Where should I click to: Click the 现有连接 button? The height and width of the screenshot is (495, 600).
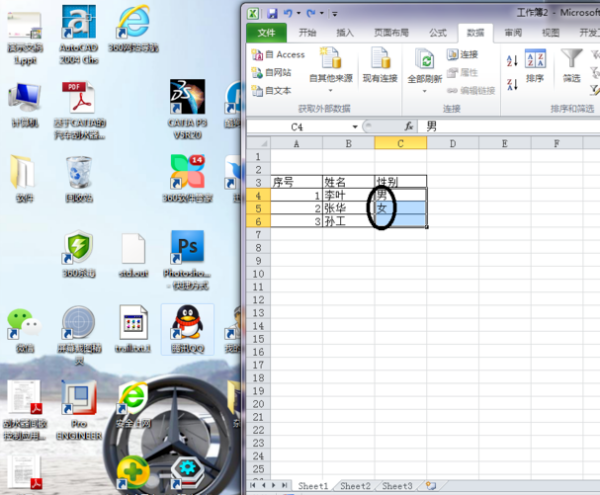[x=380, y=65]
